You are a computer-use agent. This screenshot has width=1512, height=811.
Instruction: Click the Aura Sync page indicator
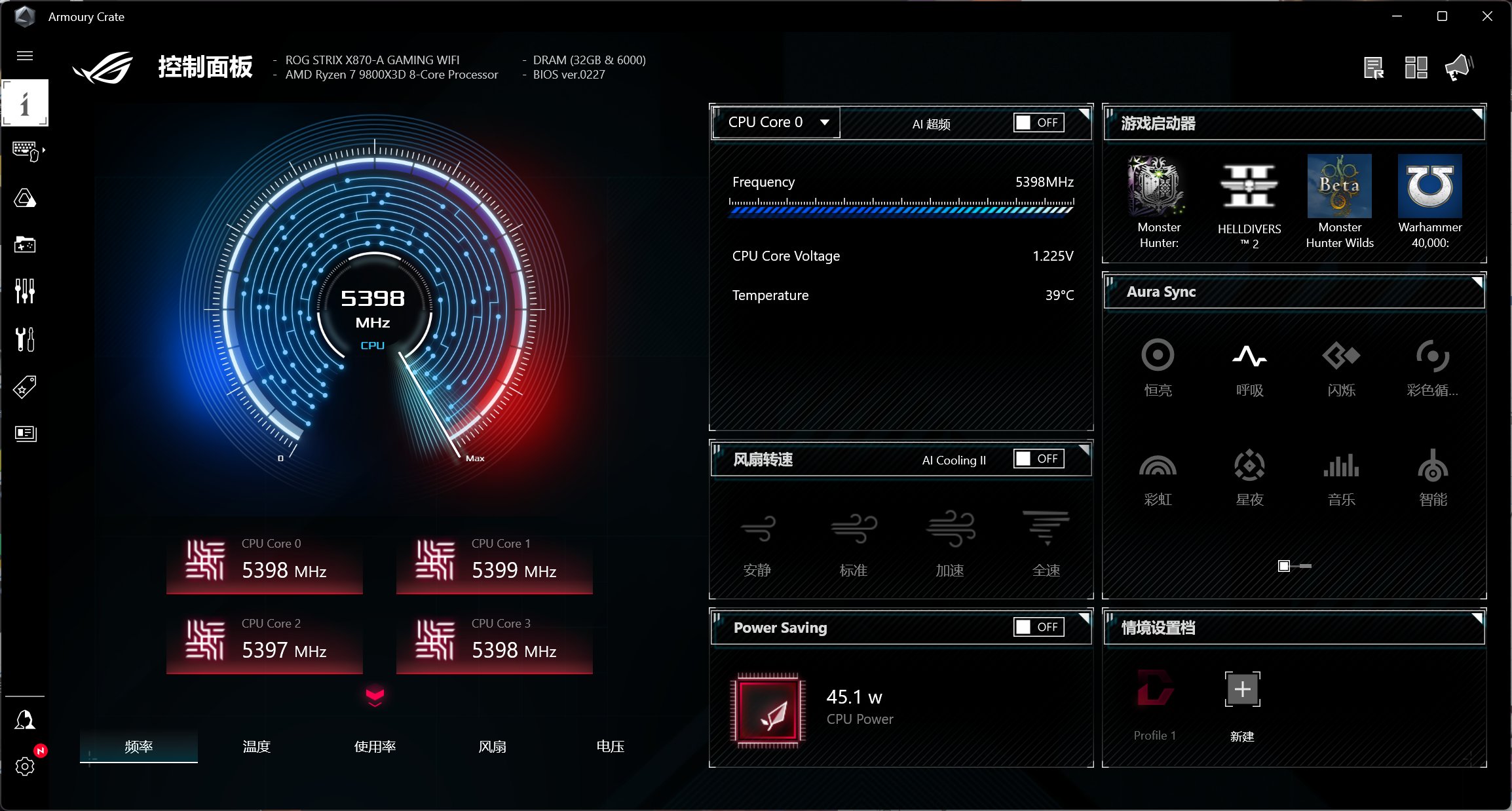pyautogui.click(x=1295, y=565)
